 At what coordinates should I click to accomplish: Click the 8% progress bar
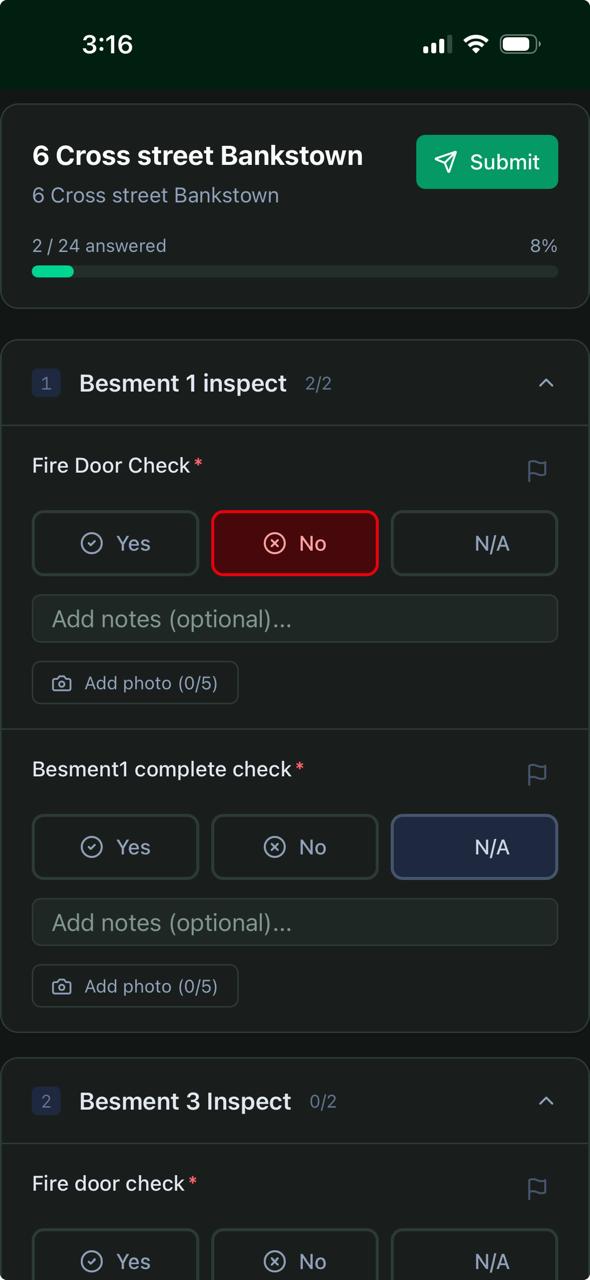(295, 271)
